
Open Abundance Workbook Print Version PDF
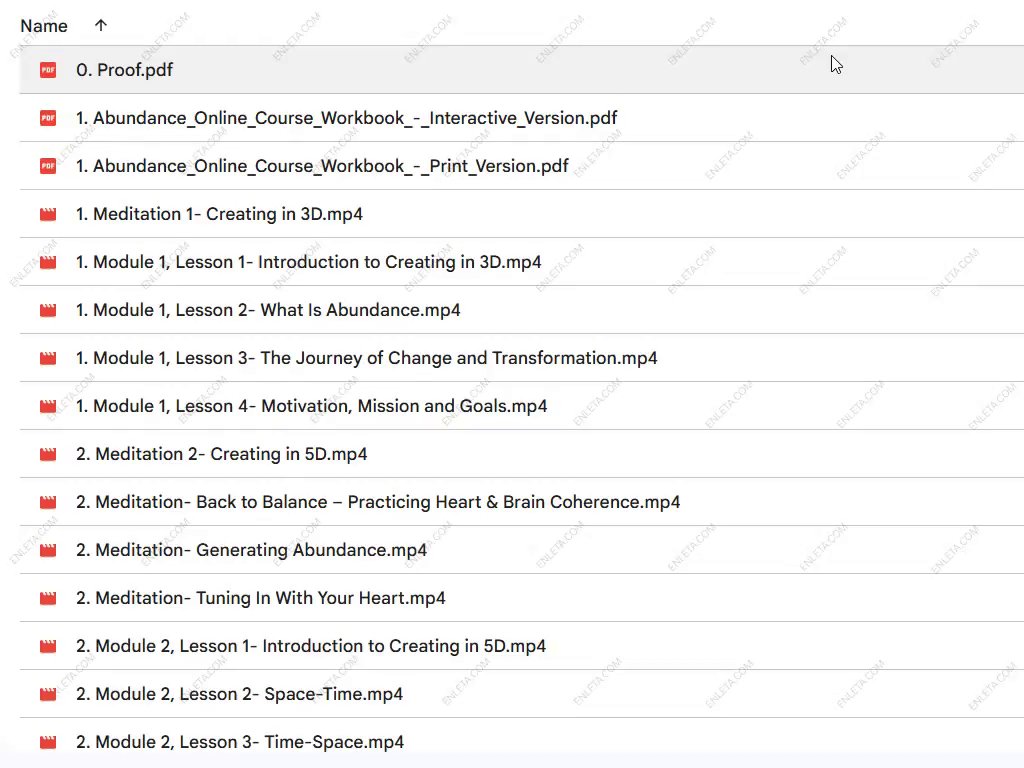322,166
